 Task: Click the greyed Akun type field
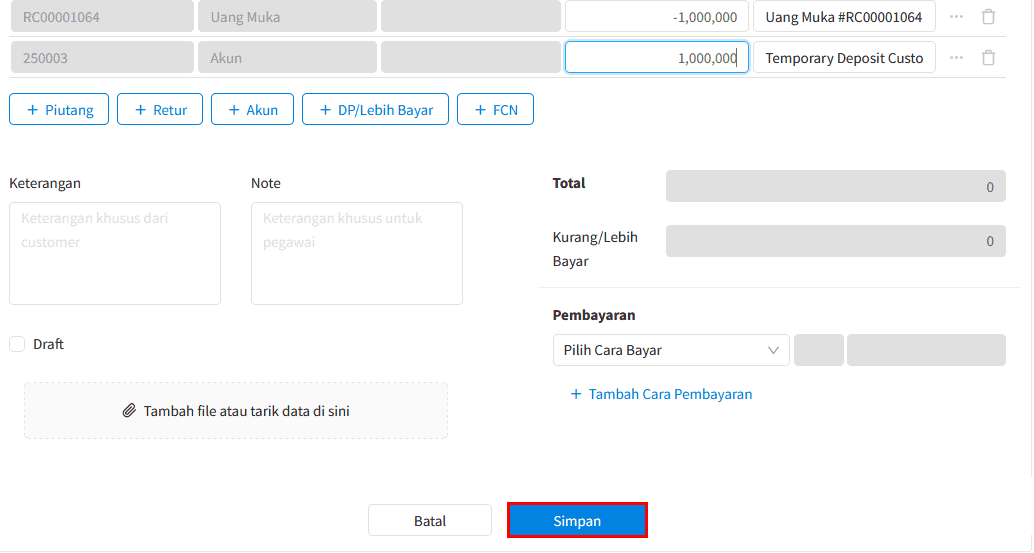tap(288, 58)
